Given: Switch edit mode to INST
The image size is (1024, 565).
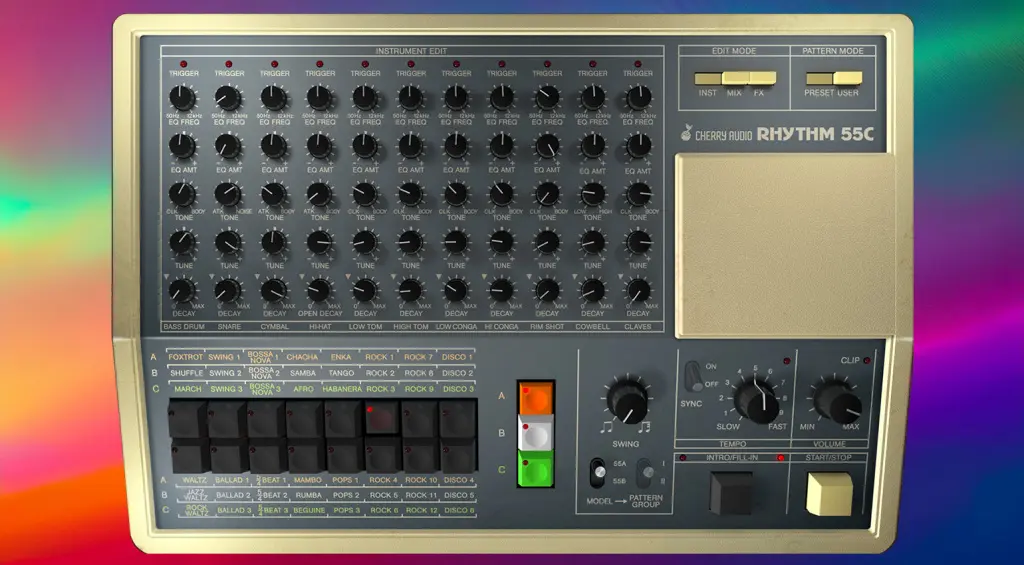Looking at the screenshot, I should (708, 78).
